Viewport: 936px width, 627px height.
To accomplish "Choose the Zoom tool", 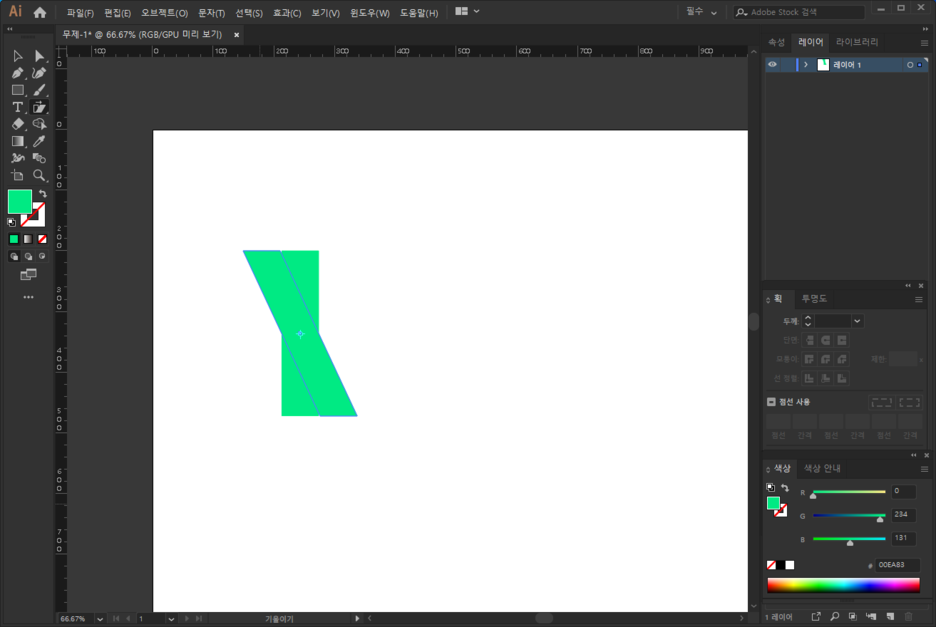I will click(x=39, y=175).
